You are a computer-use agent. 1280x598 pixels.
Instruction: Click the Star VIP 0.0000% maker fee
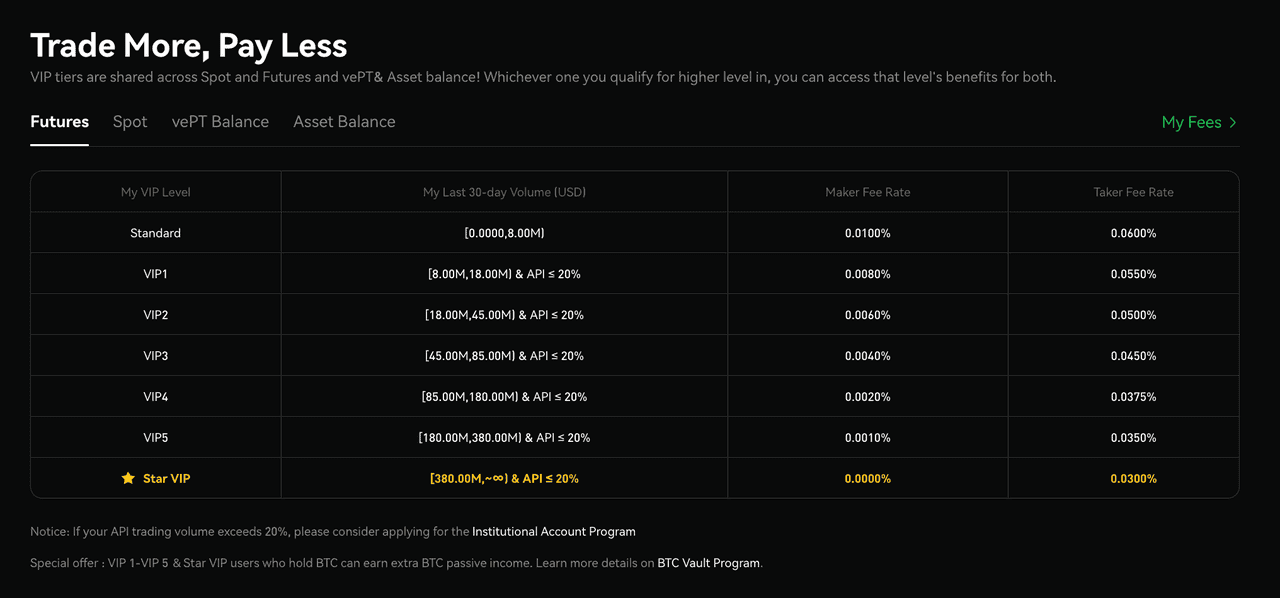click(x=867, y=479)
